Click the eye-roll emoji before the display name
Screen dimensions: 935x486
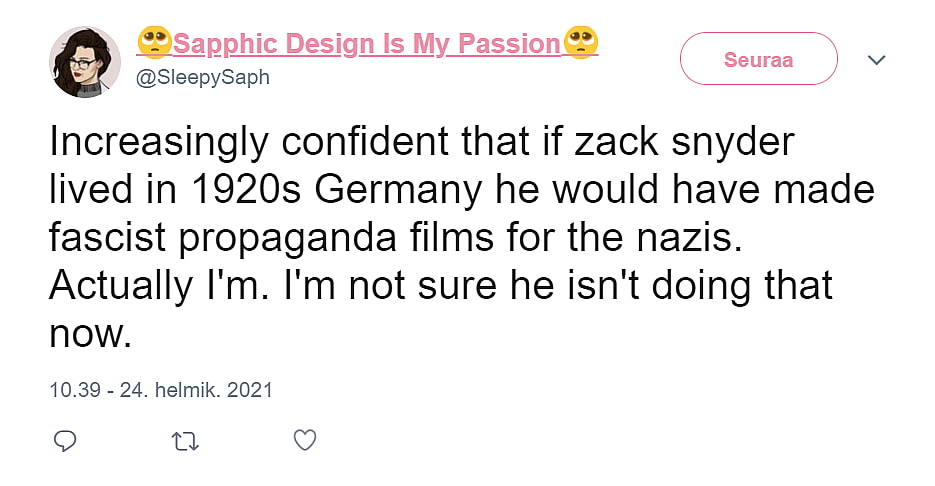(154, 43)
